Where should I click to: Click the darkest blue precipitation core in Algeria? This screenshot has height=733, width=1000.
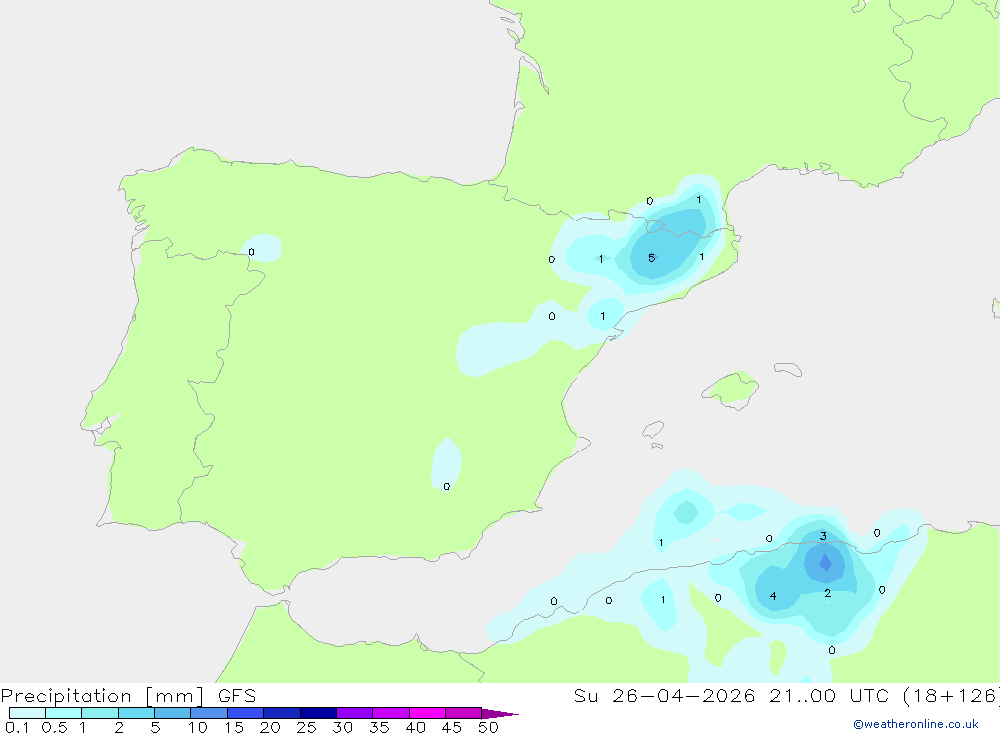pyautogui.click(x=825, y=563)
